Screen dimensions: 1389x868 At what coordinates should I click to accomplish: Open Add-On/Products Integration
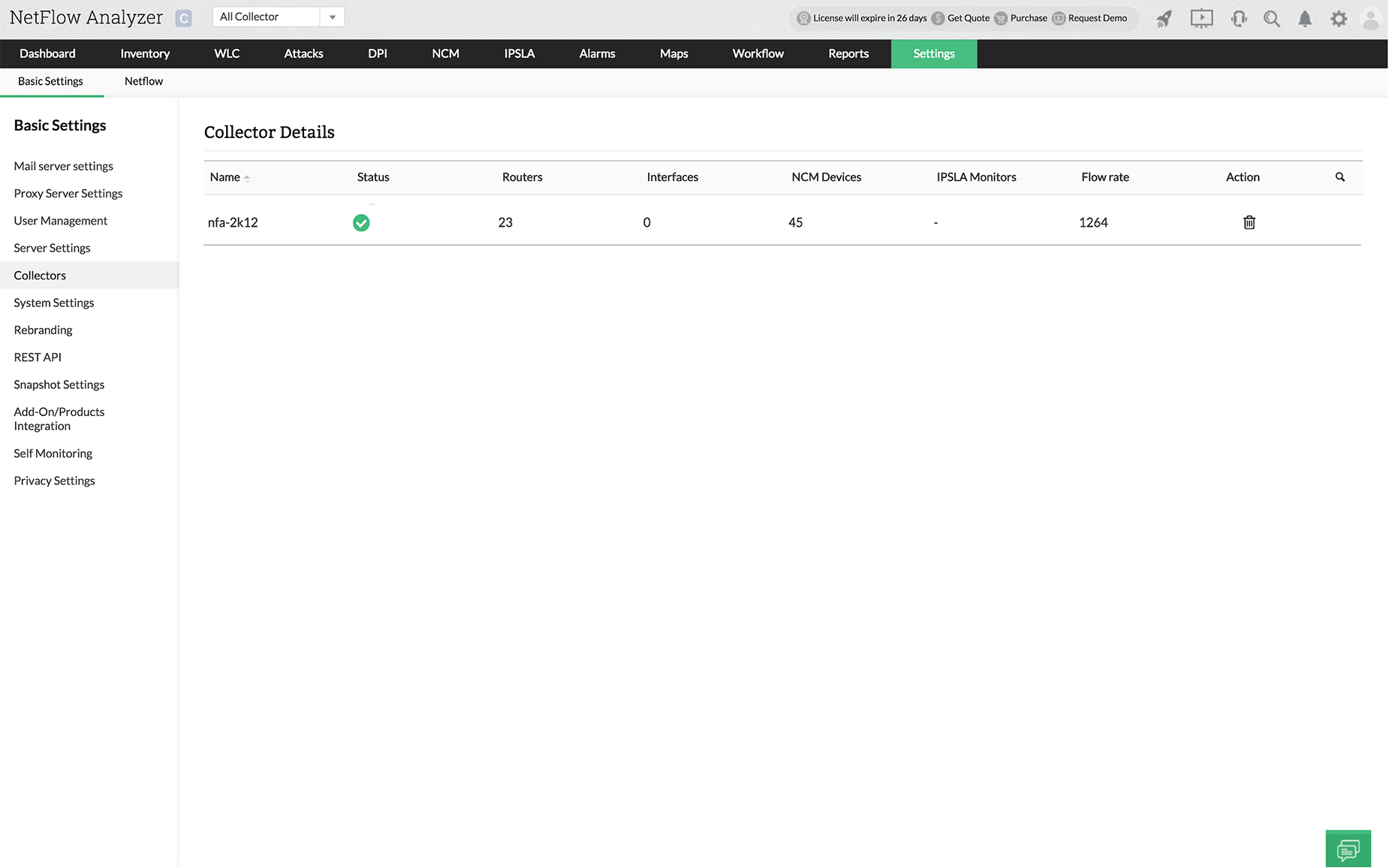(59, 419)
